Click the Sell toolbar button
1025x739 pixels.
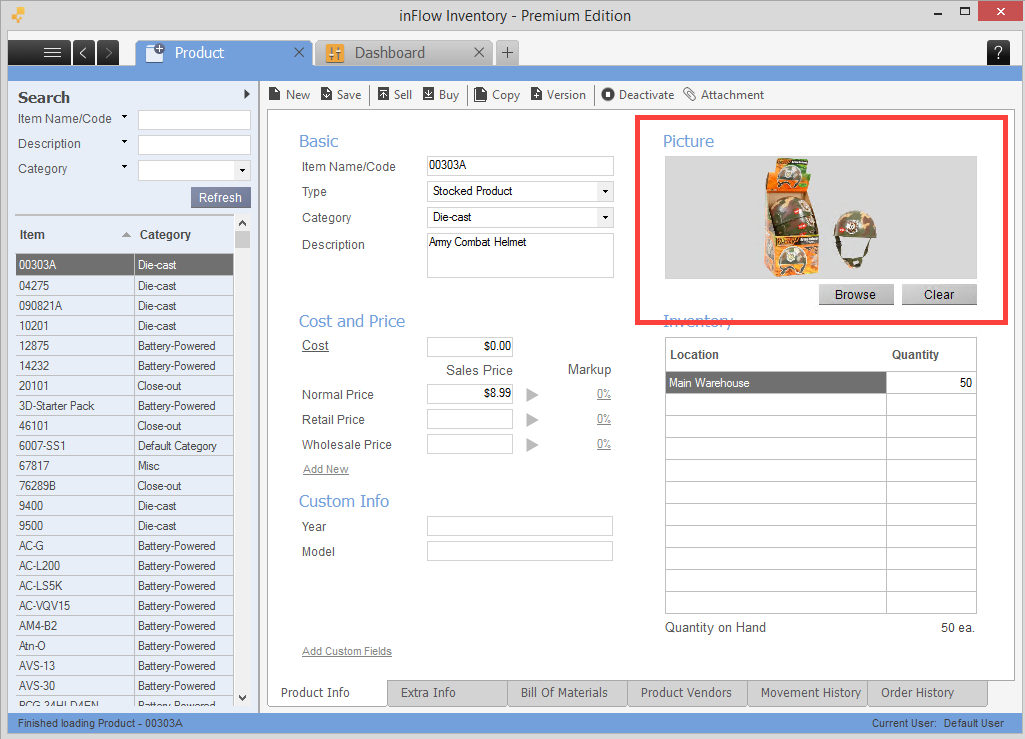tap(395, 95)
